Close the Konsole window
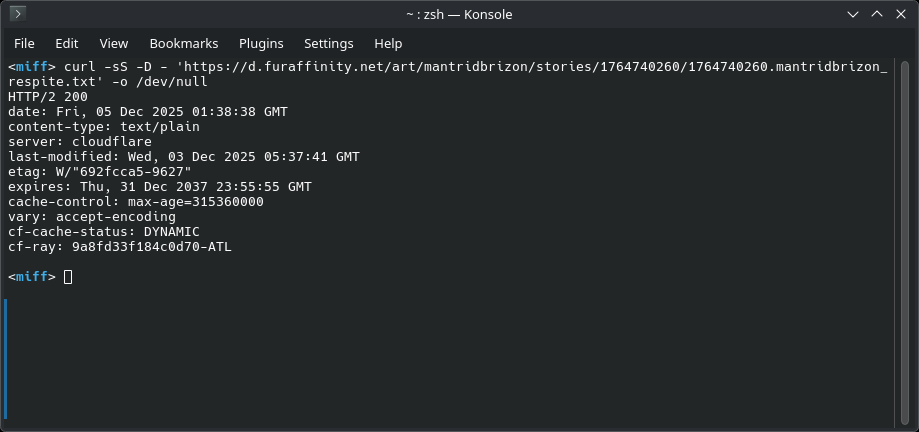 point(901,14)
